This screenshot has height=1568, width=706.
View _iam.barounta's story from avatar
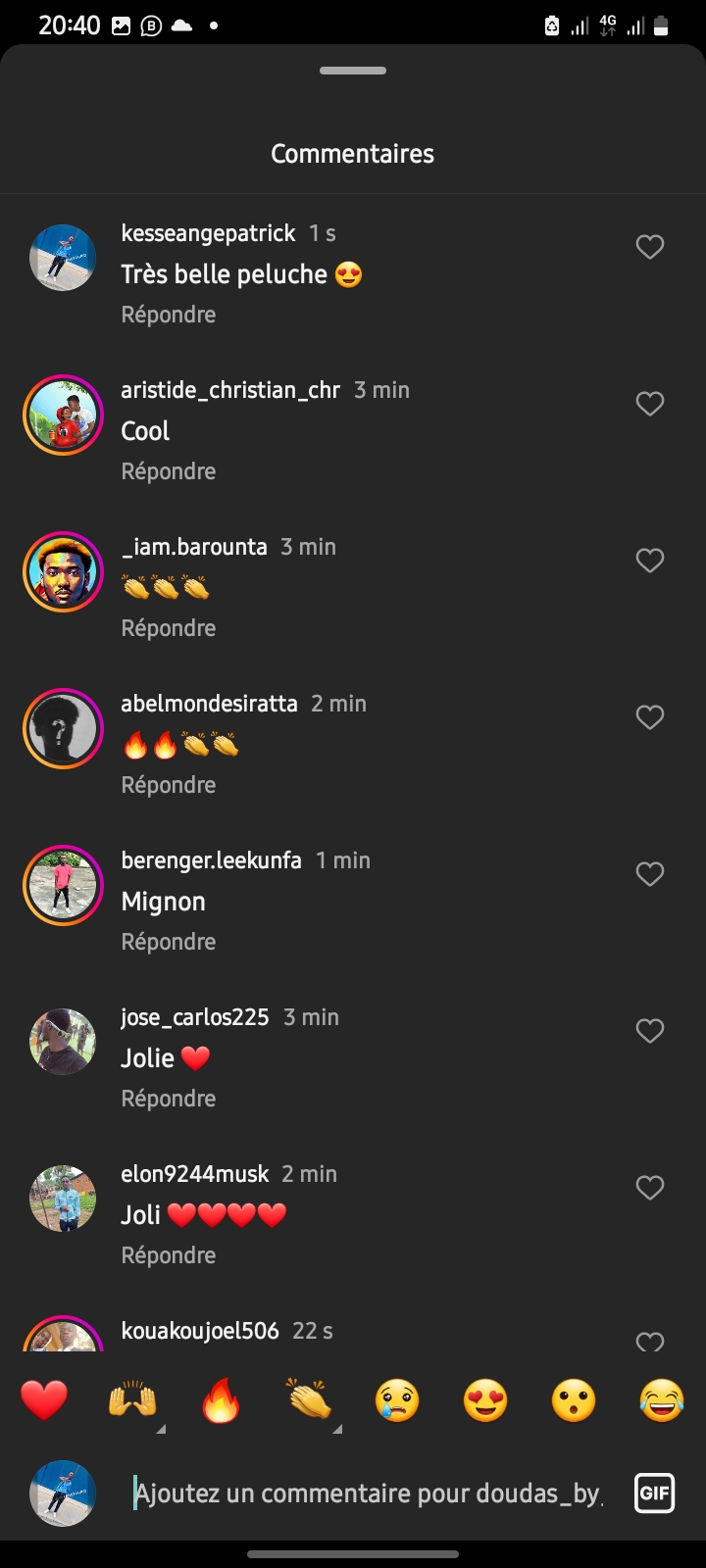[63, 571]
